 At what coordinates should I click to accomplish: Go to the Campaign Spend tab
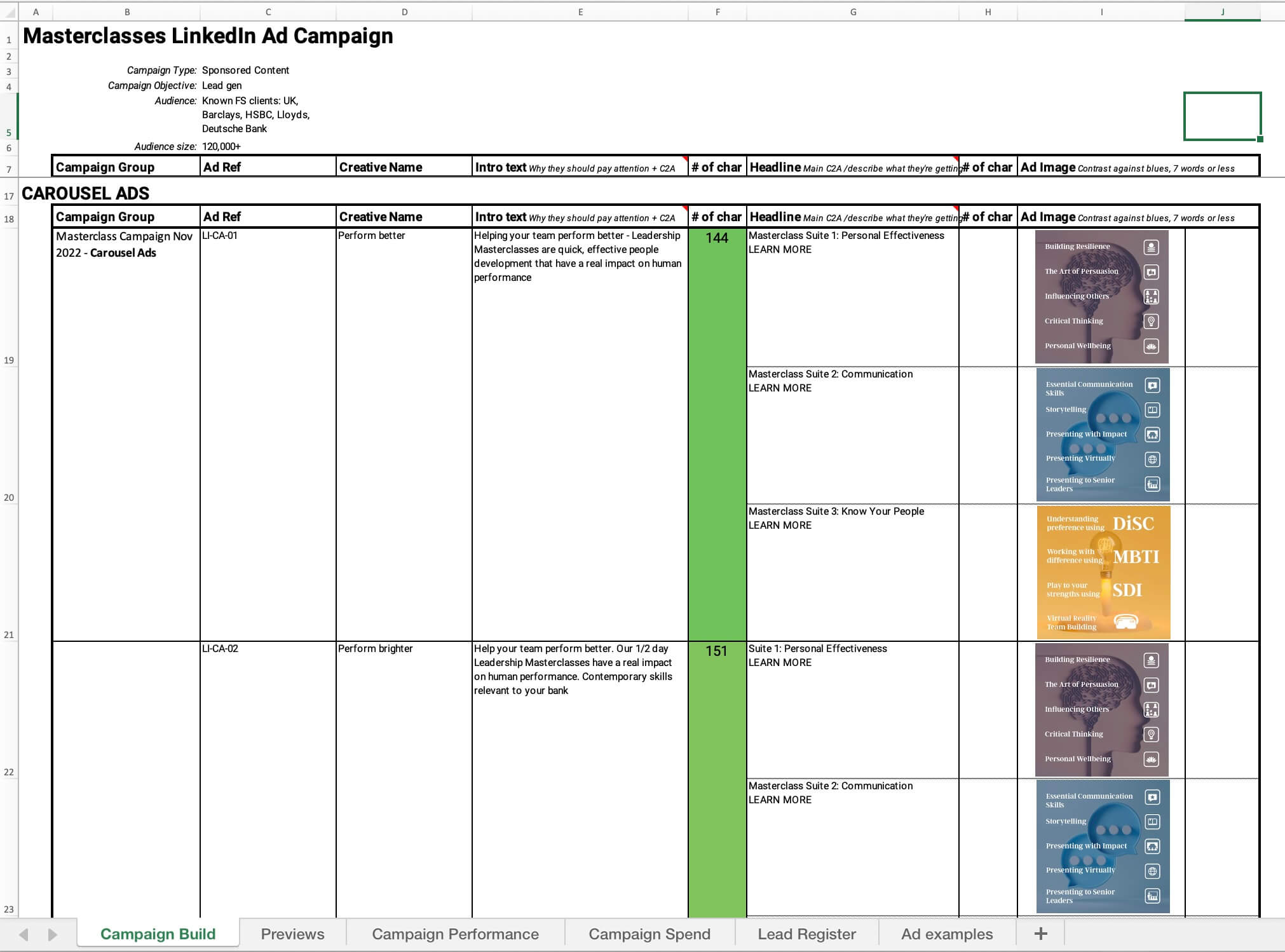(x=649, y=934)
